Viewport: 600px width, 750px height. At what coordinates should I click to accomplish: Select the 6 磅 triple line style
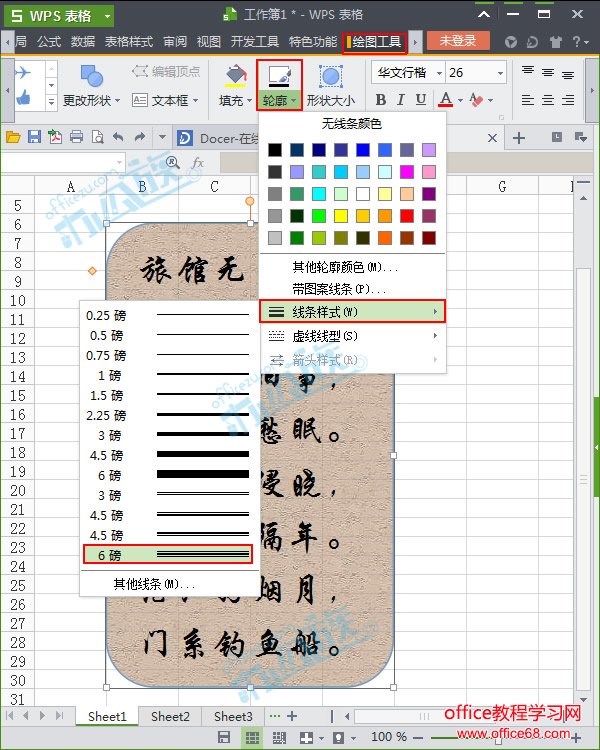tap(168, 555)
